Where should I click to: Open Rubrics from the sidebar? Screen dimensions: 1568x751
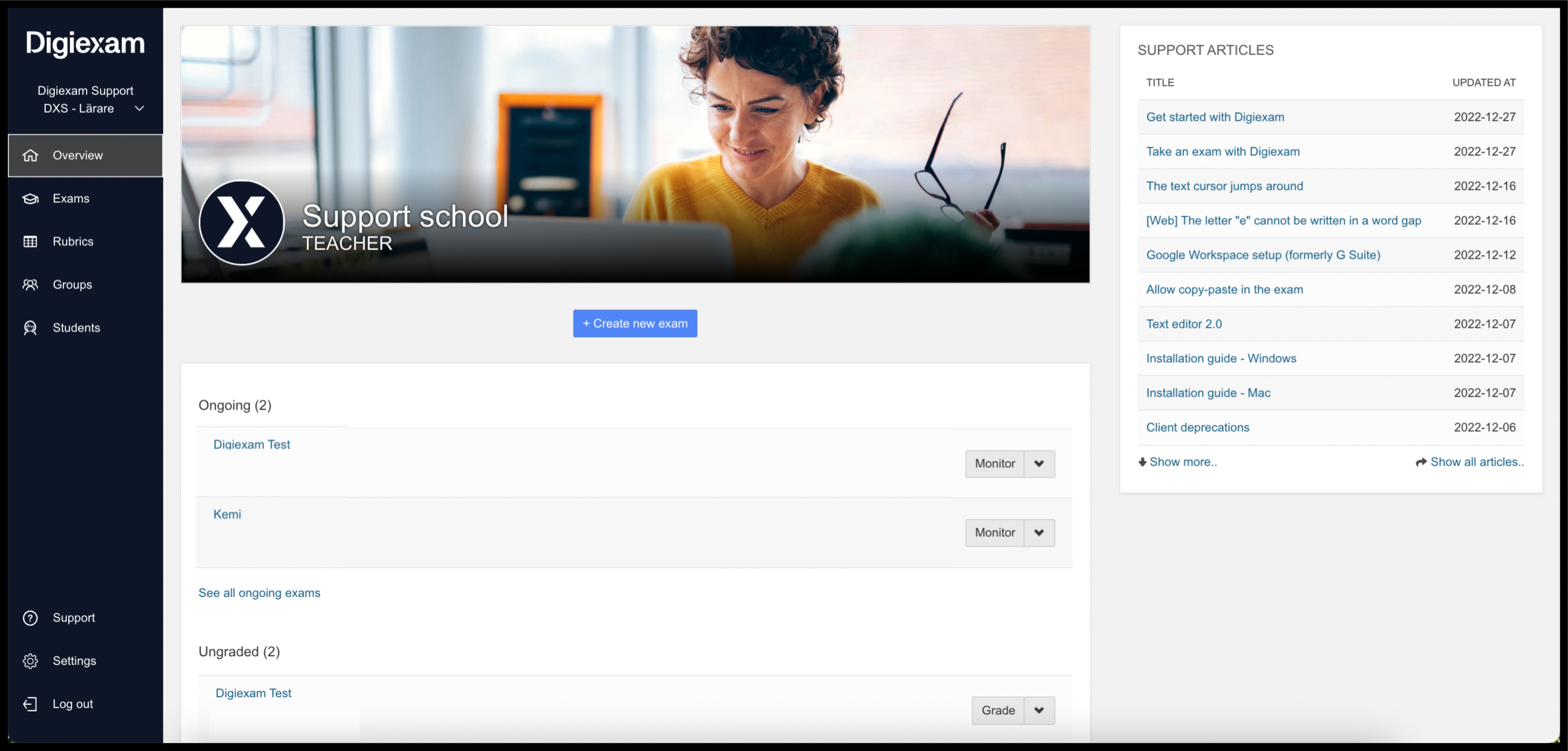tap(85, 242)
